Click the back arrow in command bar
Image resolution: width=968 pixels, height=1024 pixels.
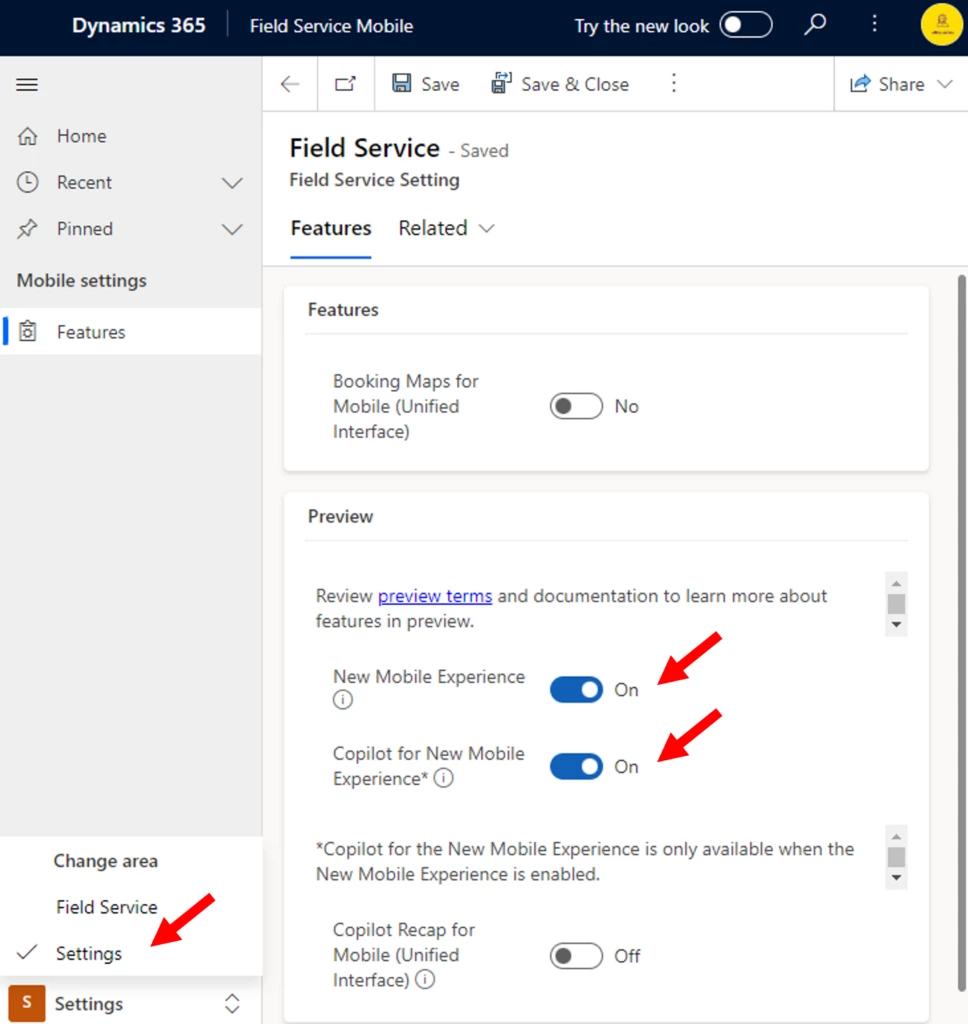[290, 84]
